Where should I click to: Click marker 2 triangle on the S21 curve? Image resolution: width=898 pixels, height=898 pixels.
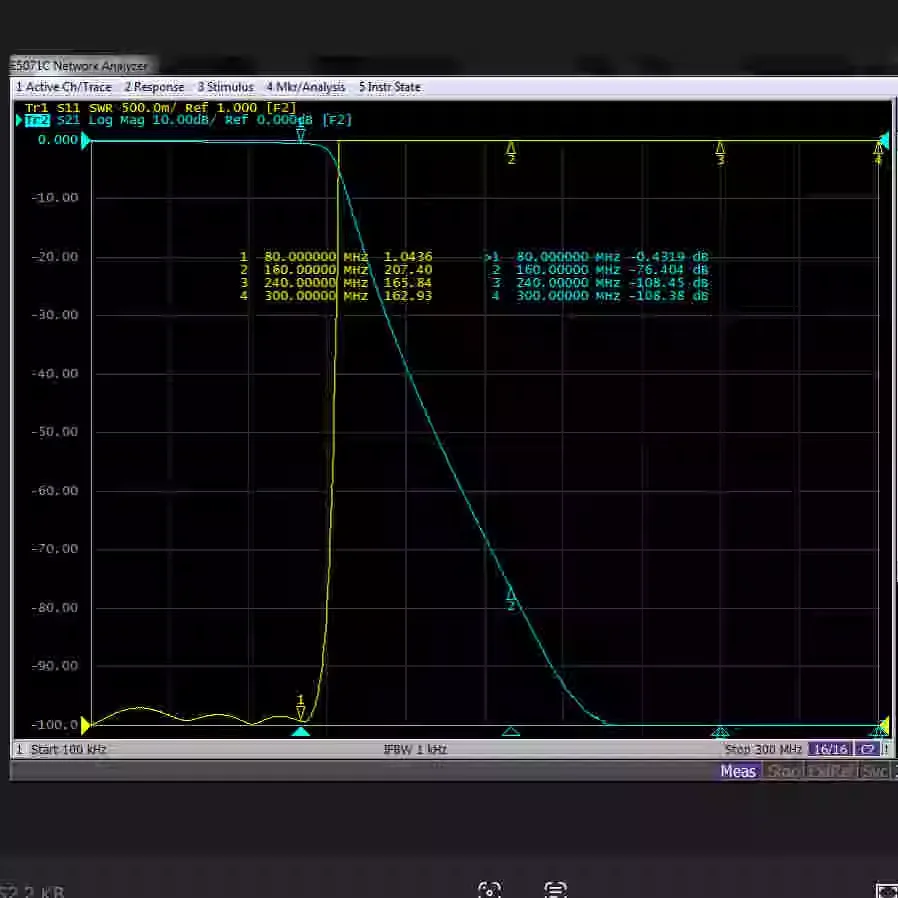(511, 598)
